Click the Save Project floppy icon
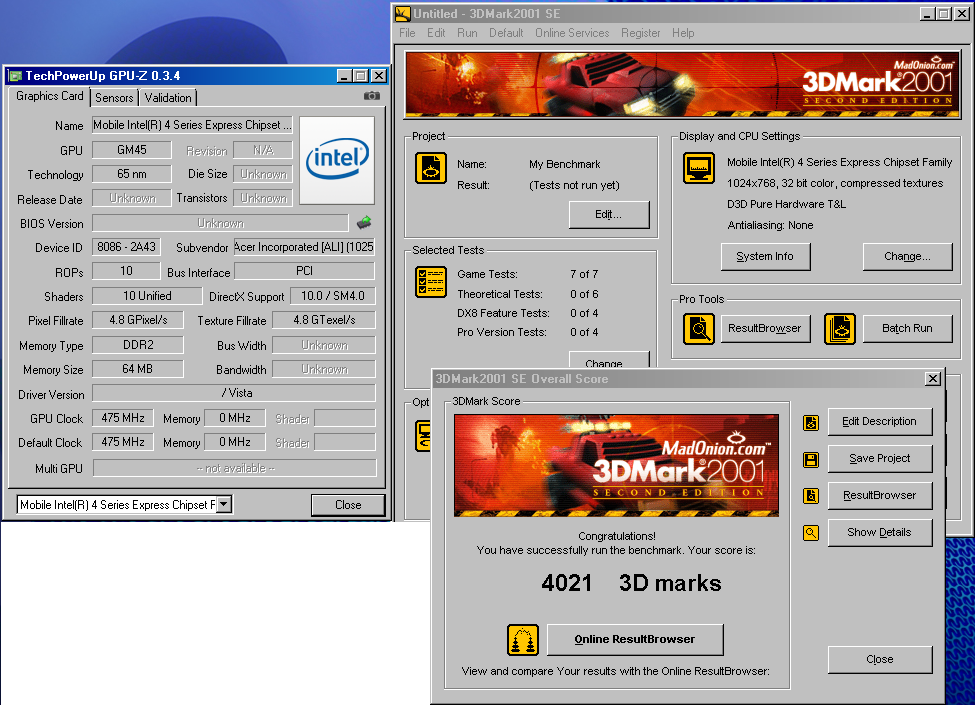Screen dimensions: 975x705 [x=811, y=459]
